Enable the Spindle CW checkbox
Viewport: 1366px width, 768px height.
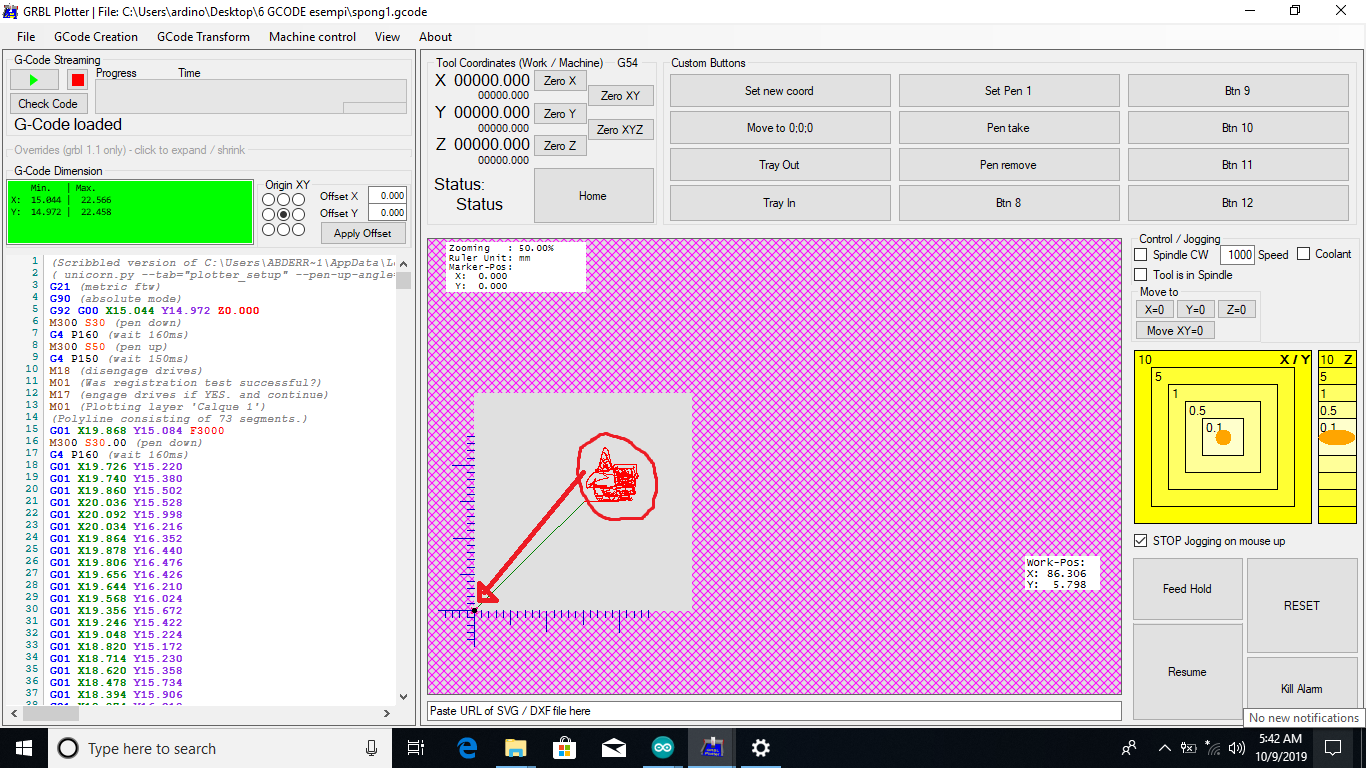(x=1142, y=255)
